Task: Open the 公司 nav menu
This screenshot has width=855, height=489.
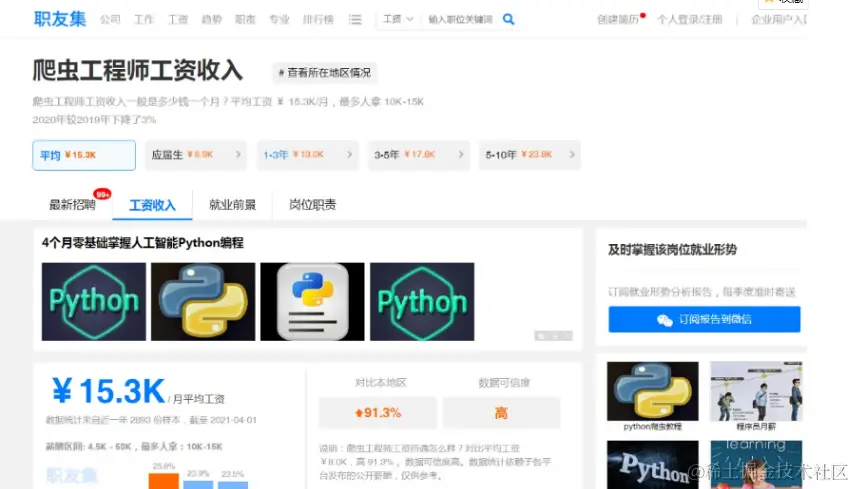Action: tap(110, 20)
